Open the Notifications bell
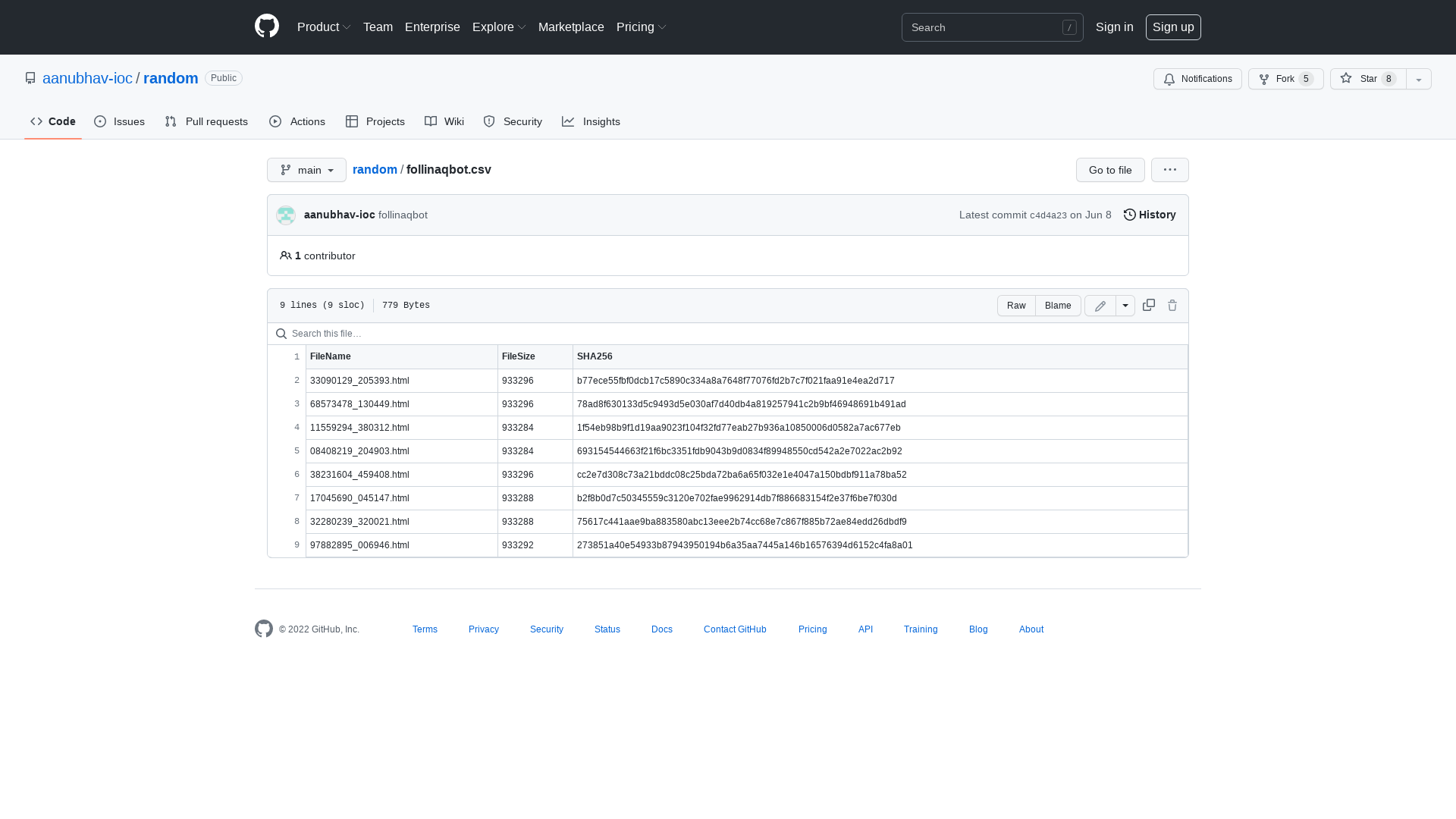The image size is (1456, 819). (x=1197, y=79)
